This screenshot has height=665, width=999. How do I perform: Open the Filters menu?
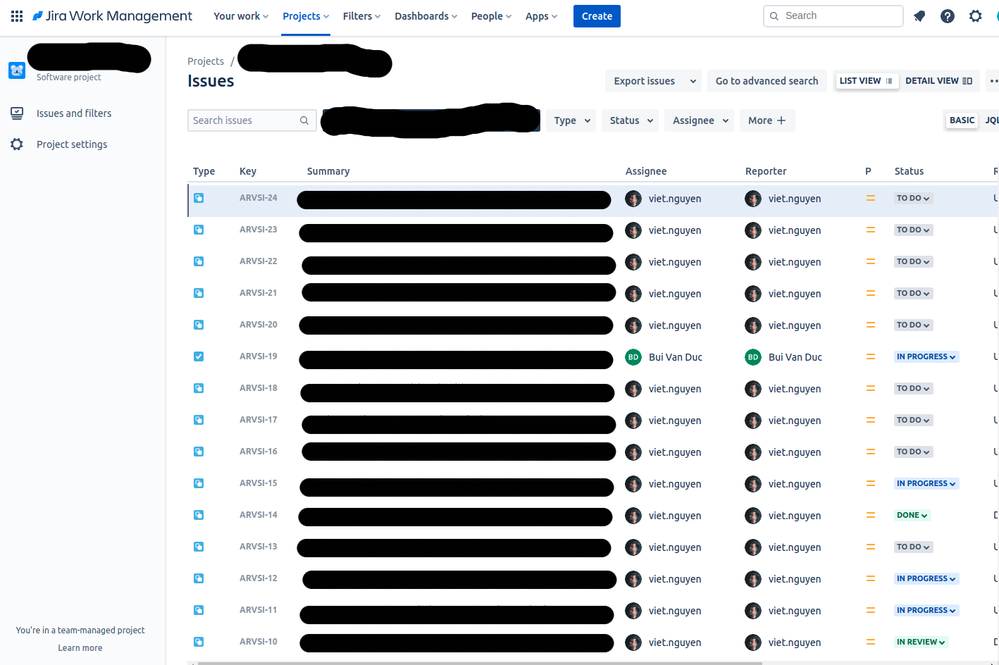click(361, 16)
